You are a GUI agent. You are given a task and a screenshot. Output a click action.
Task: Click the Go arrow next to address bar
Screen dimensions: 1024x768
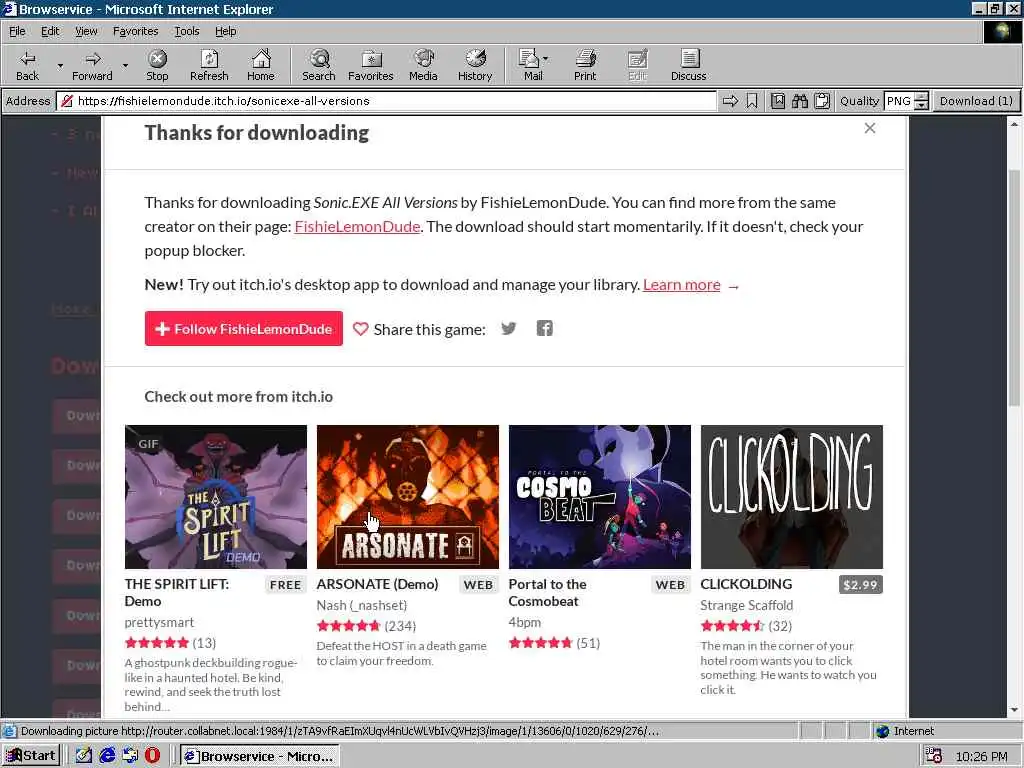tap(730, 101)
